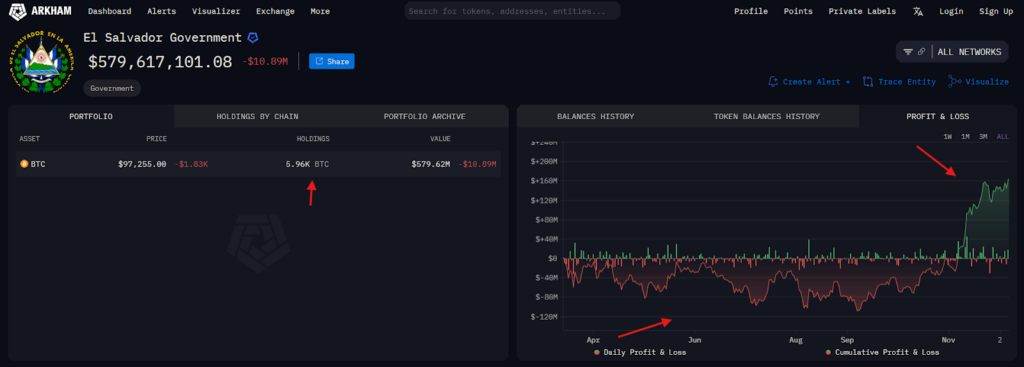Click the Arkham logo icon
This screenshot has width=1024, height=367.
coord(18,11)
